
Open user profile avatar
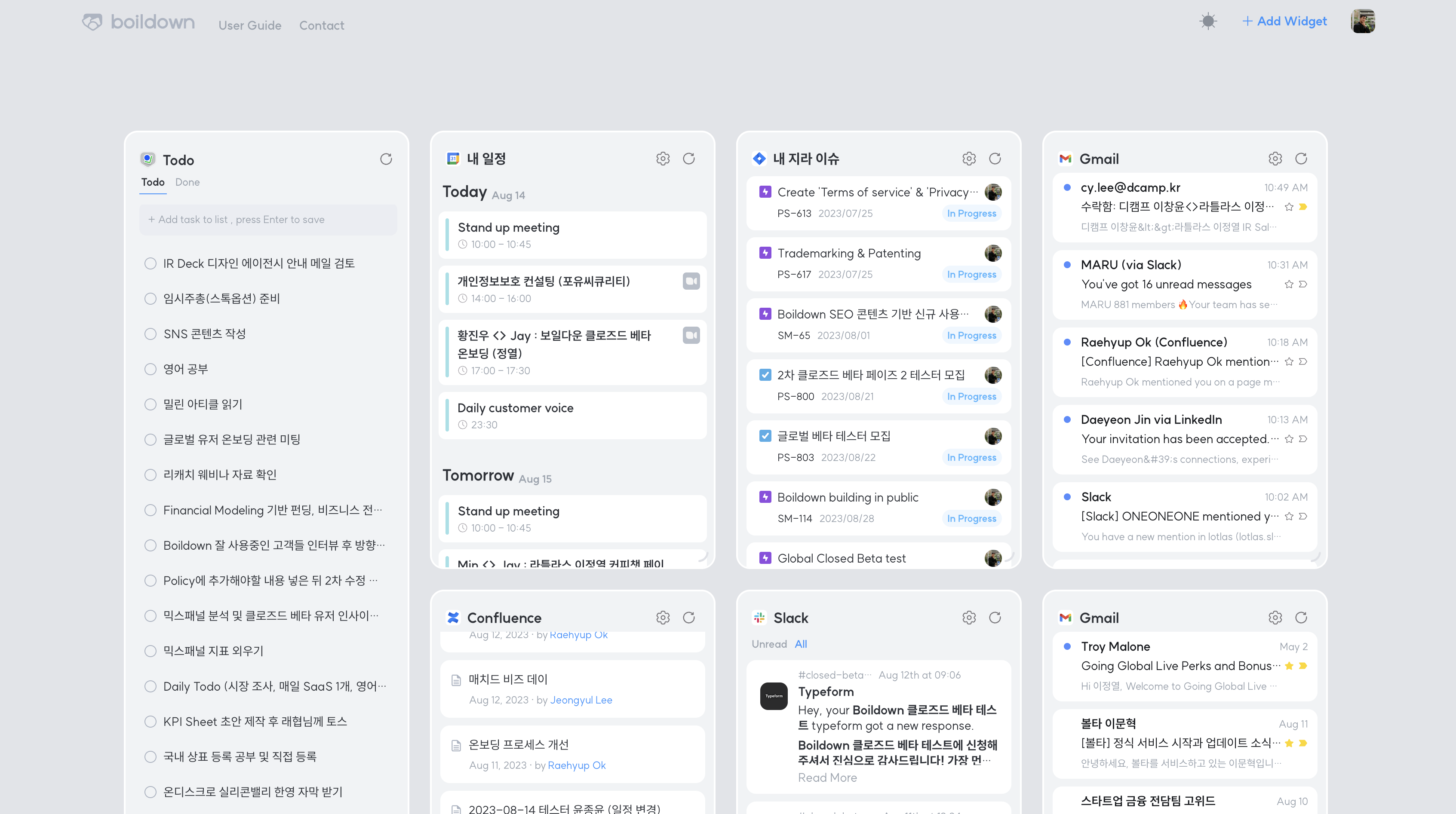pos(1363,21)
